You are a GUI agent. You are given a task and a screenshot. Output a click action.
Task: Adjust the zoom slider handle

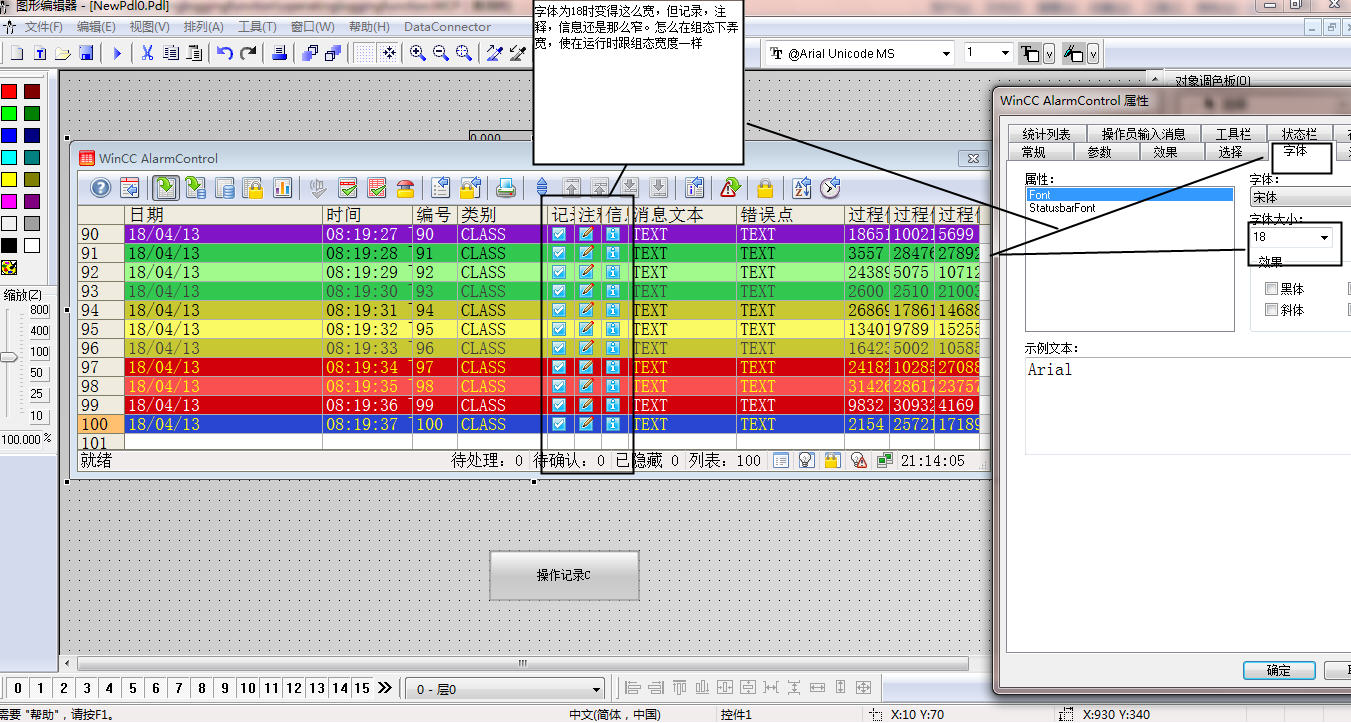pyautogui.click(x=8, y=357)
